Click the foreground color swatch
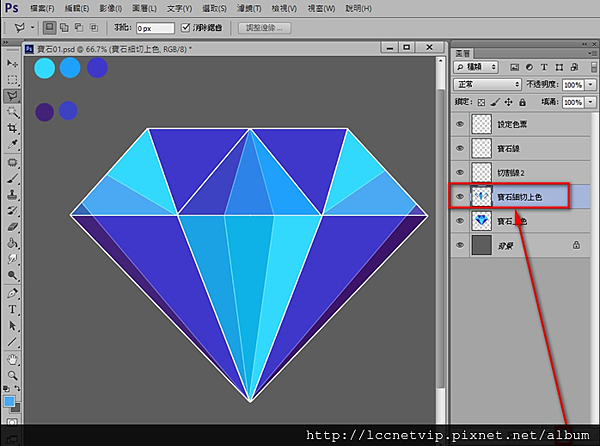600x446 pixels. pos(9,400)
